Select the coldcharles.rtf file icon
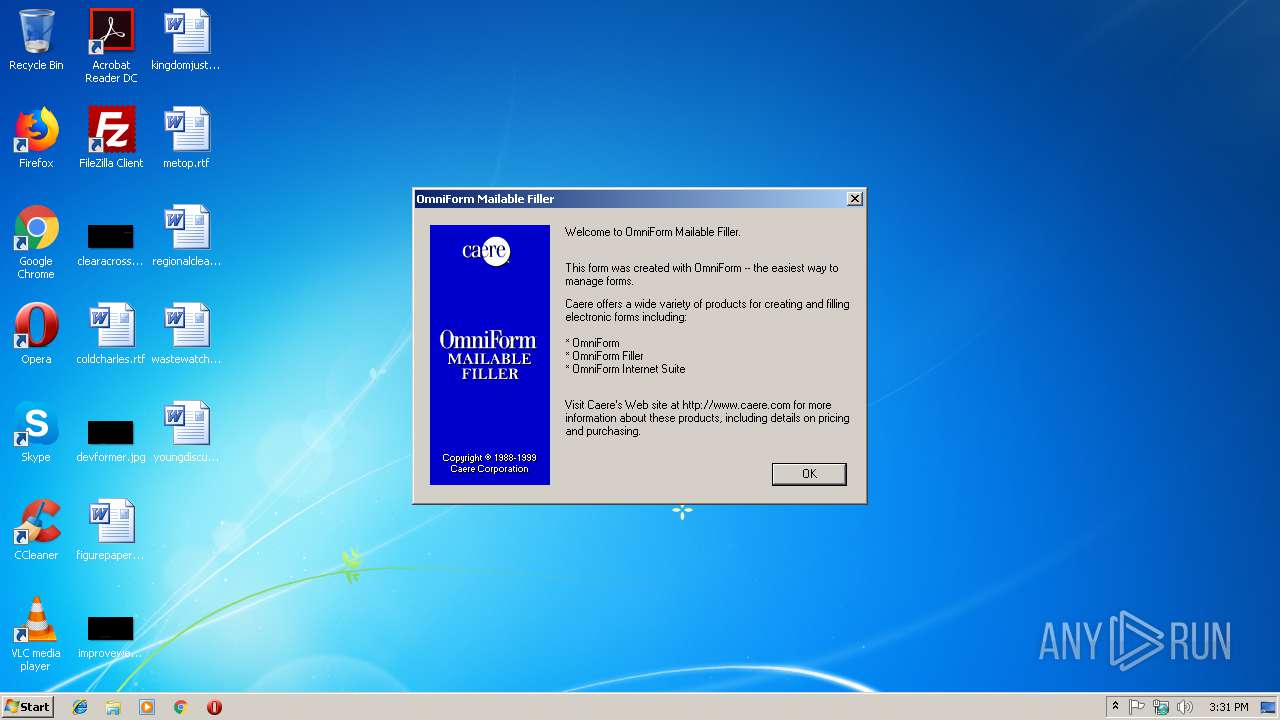Screen dimensions: 1280x720 pyautogui.click(x=111, y=334)
